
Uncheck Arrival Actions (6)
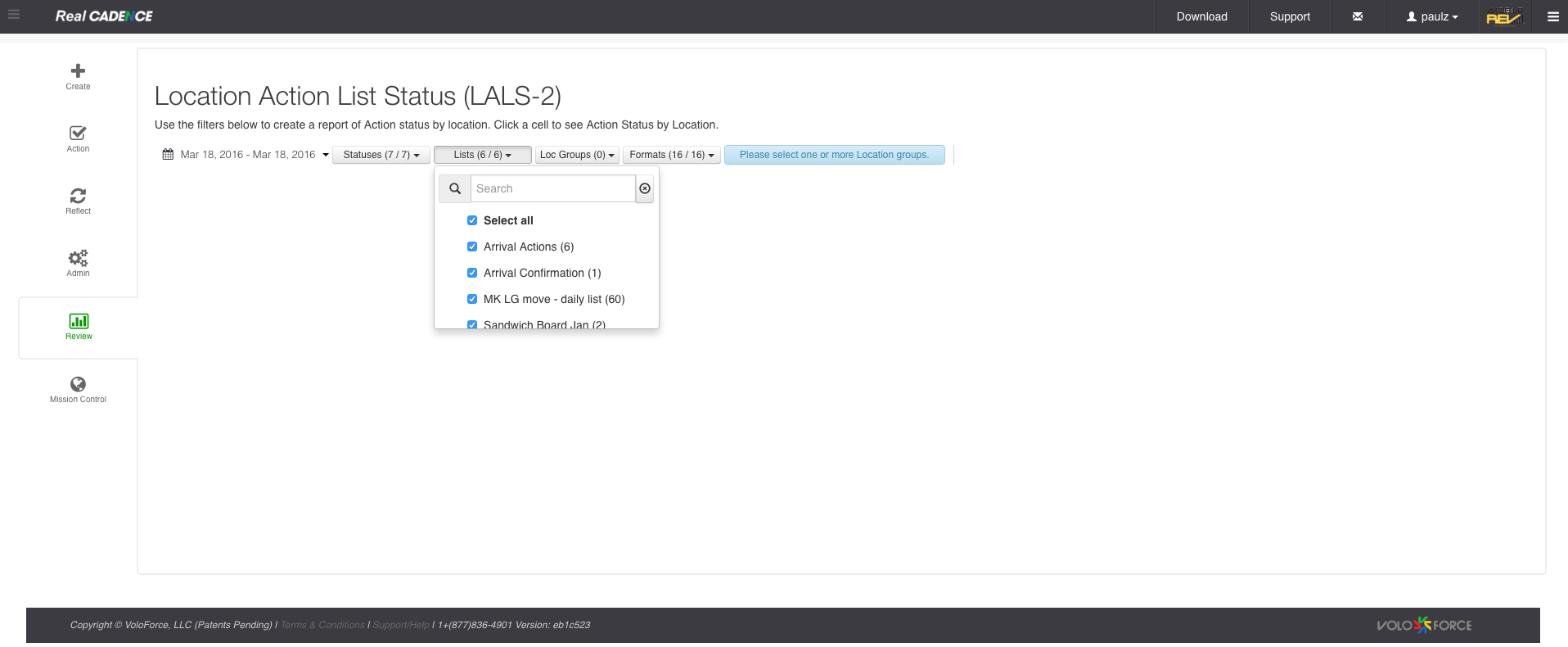pyautogui.click(x=472, y=247)
